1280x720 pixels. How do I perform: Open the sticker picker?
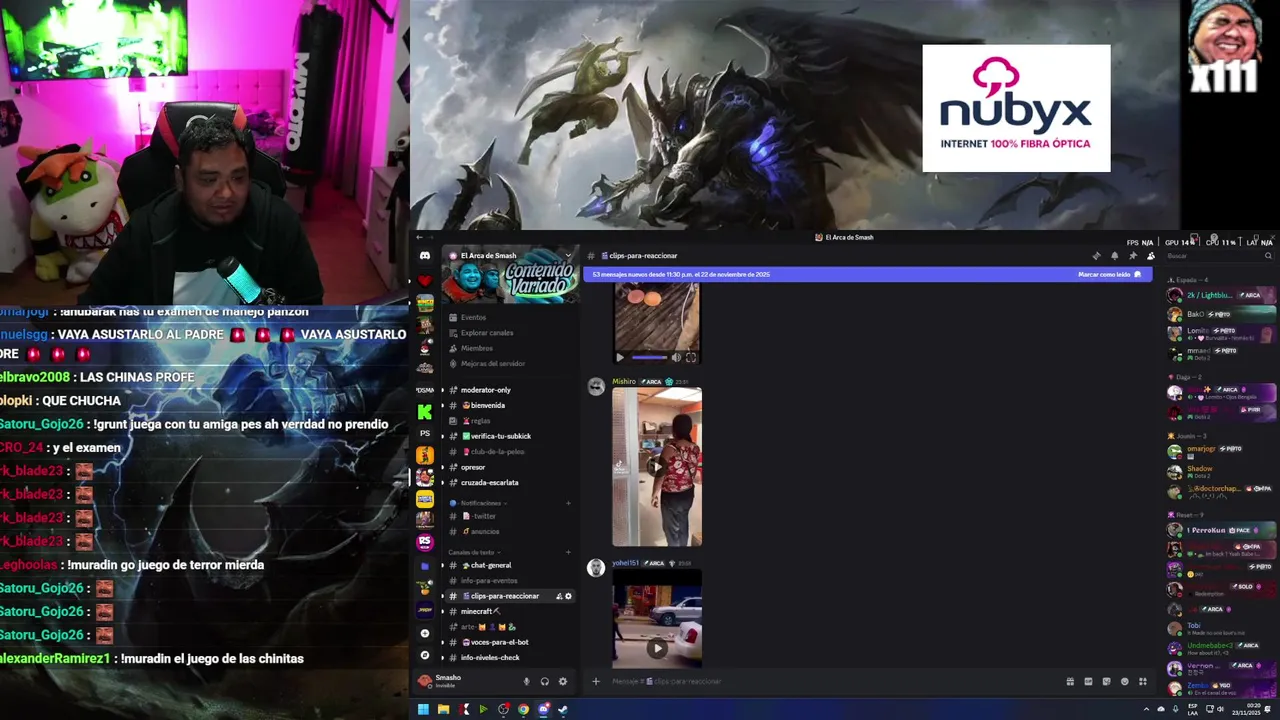coord(1106,681)
